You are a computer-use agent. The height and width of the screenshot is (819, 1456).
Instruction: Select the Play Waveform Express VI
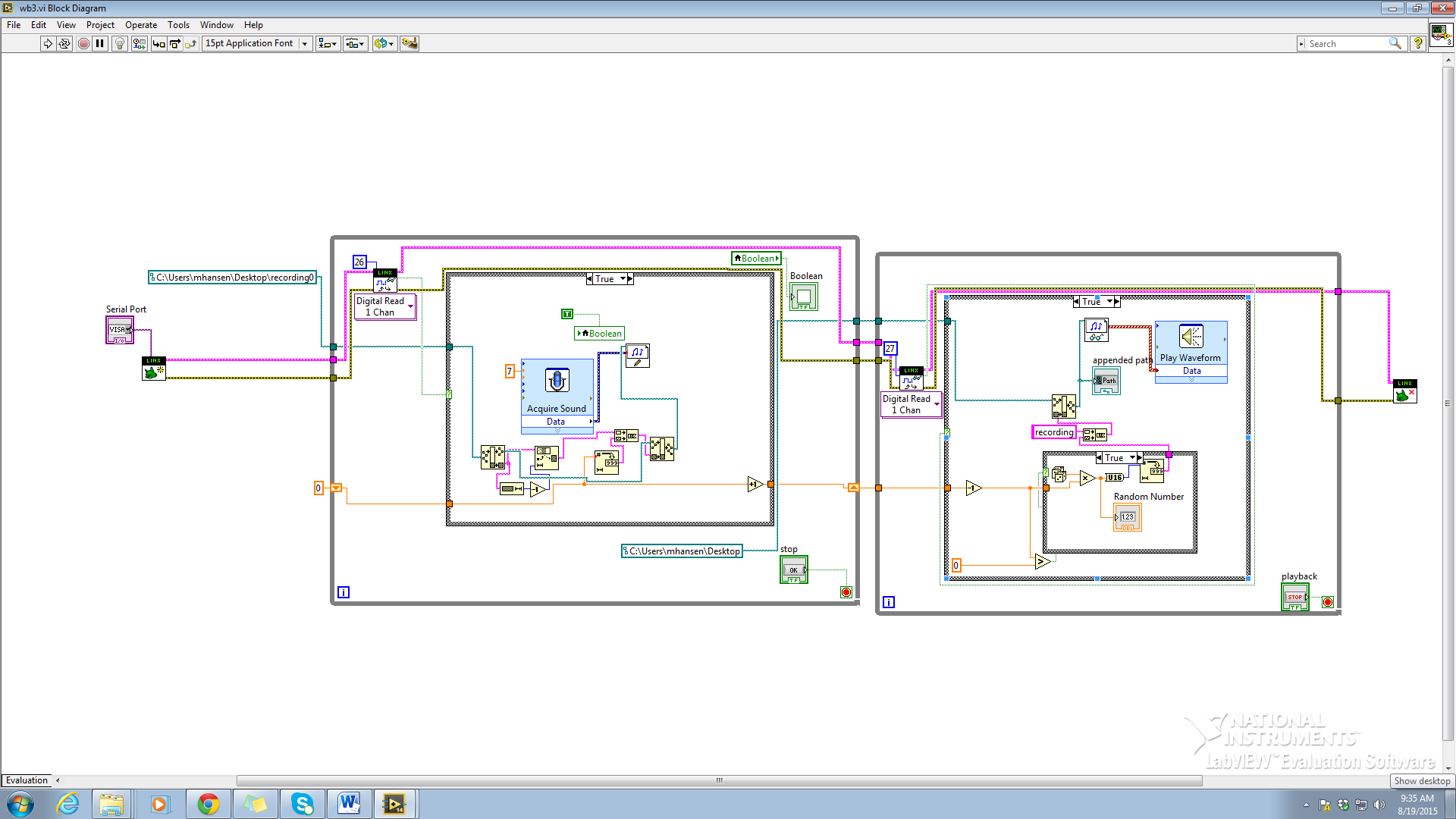pos(1191,352)
